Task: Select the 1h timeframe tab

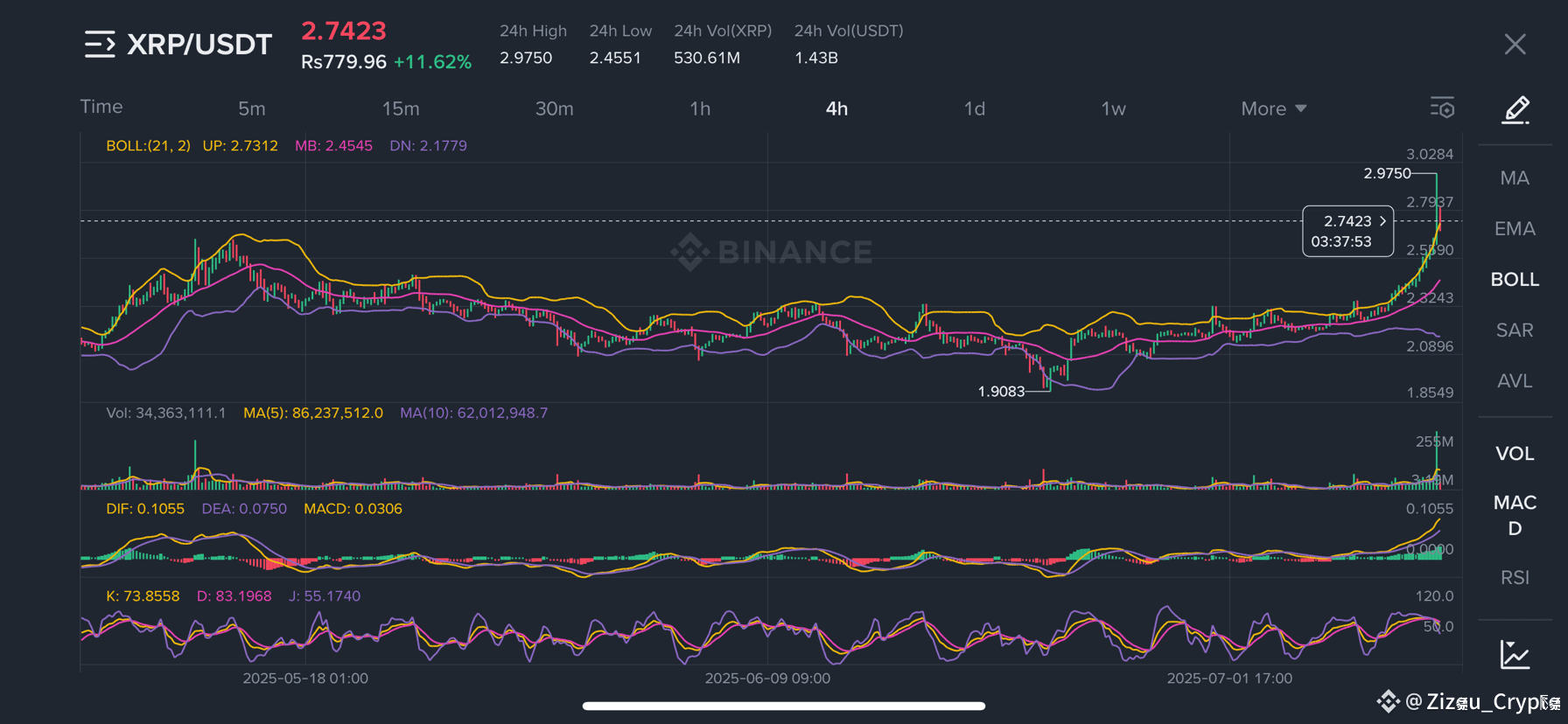Action: click(x=700, y=109)
